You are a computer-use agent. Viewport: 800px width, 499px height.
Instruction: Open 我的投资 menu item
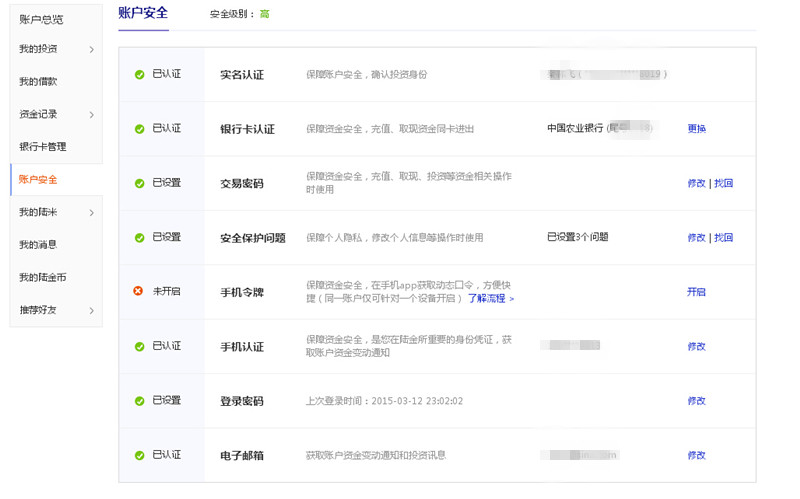coord(38,49)
